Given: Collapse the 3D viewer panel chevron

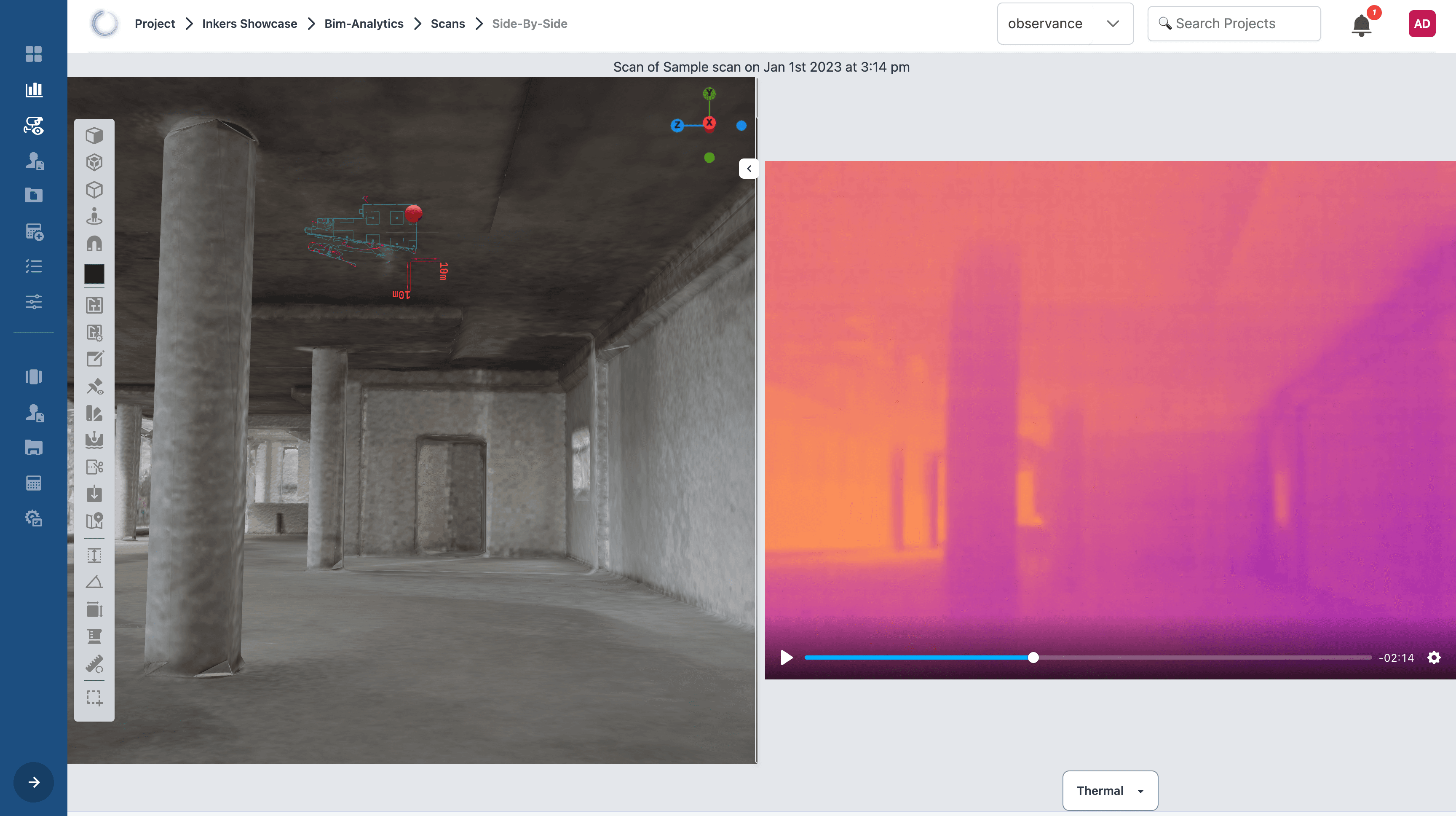Looking at the screenshot, I should pos(749,169).
